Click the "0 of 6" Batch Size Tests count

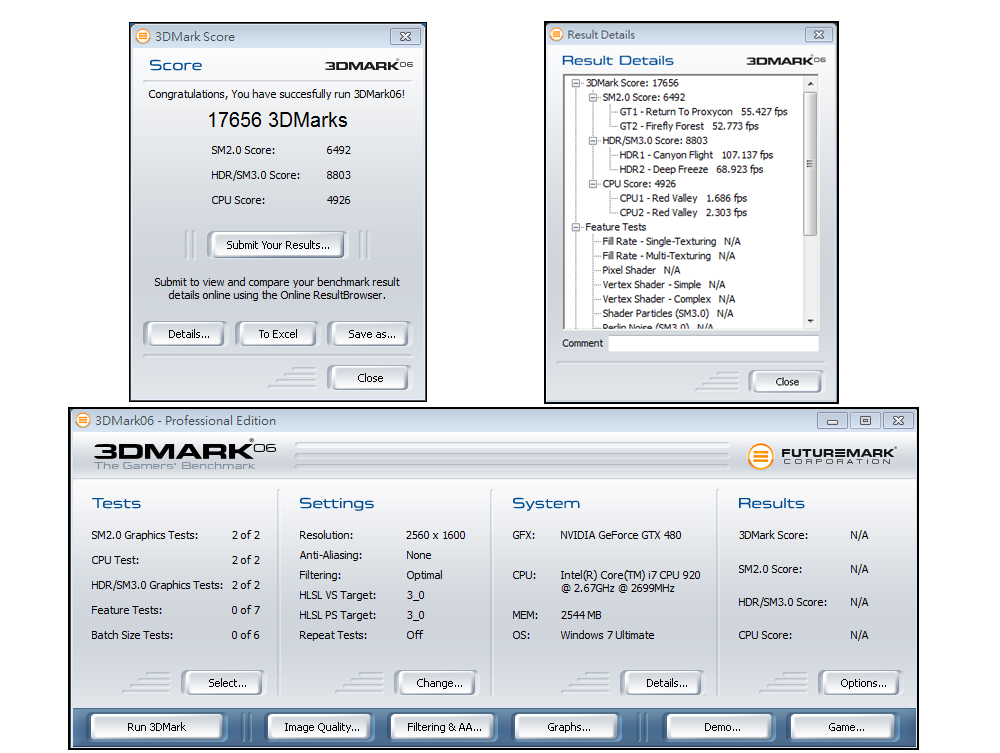[246, 636]
